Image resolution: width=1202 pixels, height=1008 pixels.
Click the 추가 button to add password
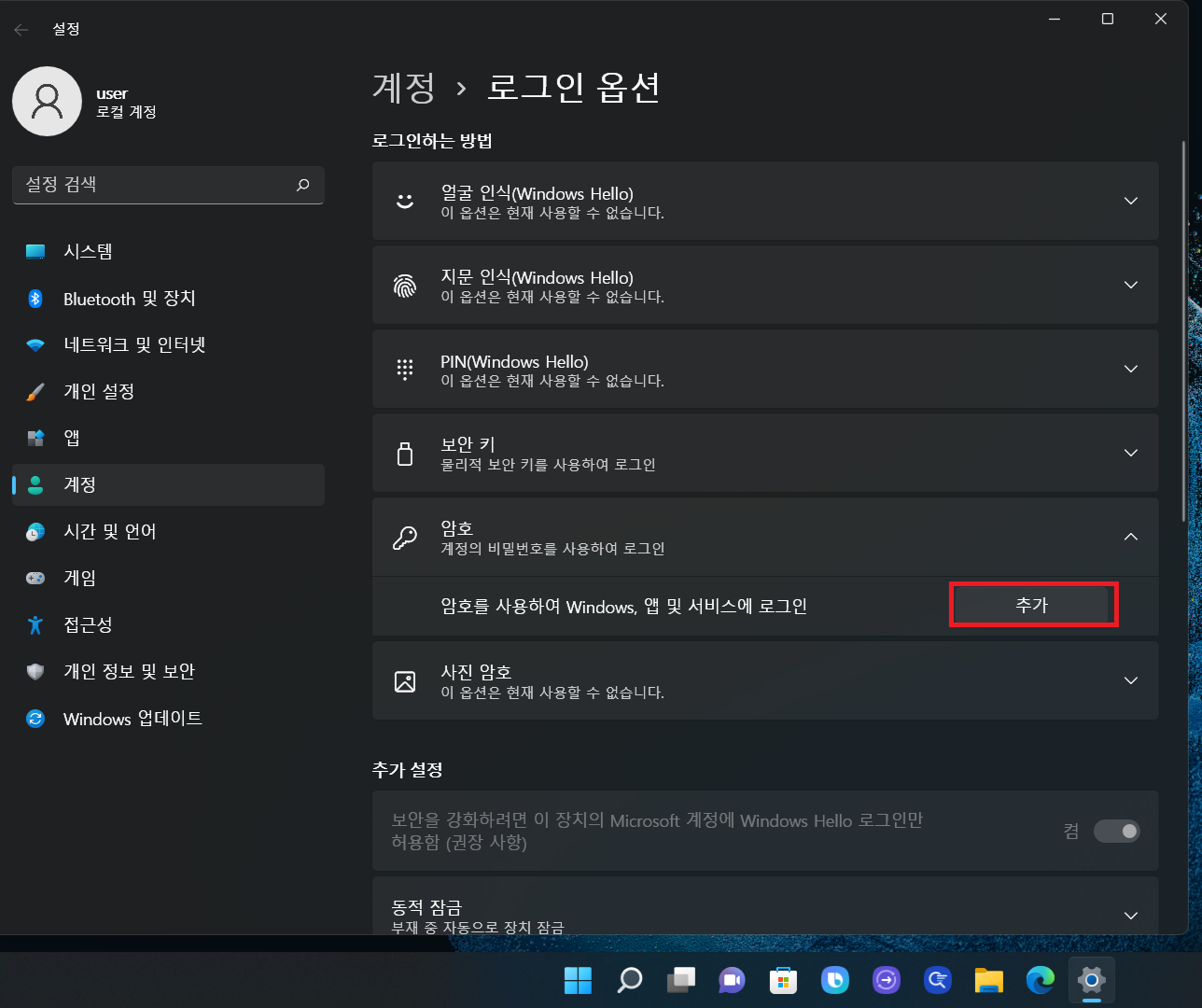(x=1033, y=606)
